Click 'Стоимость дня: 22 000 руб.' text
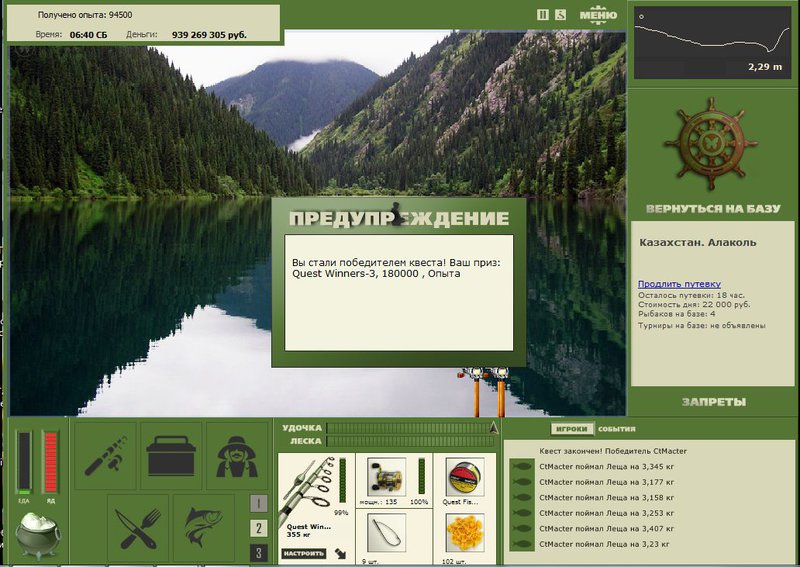Image resolution: width=800 pixels, height=567 pixels. coord(694,305)
